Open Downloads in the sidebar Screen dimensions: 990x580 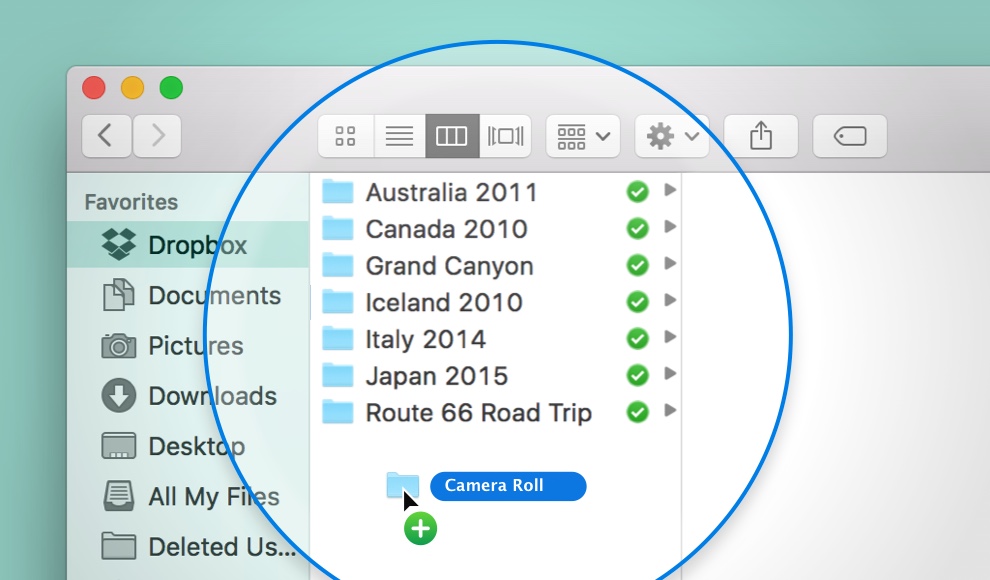coord(212,396)
